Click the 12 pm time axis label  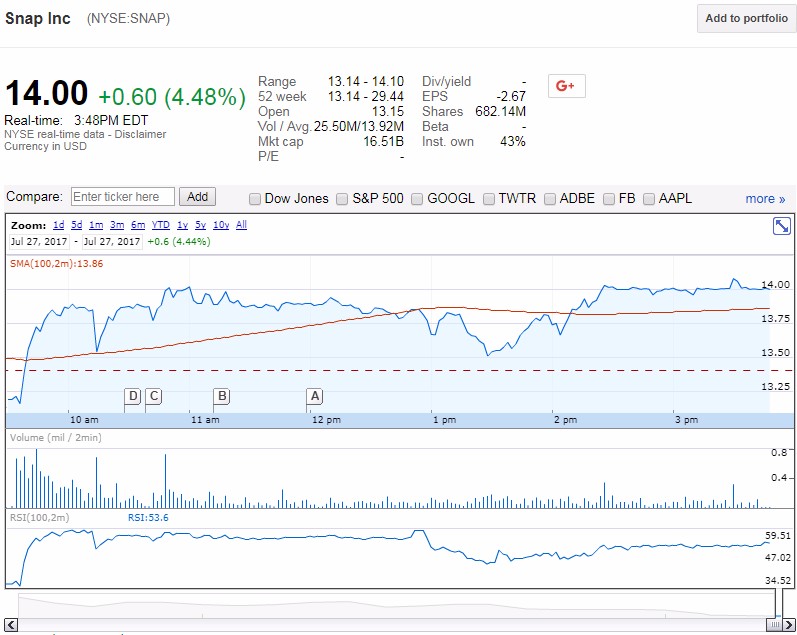coord(326,420)
